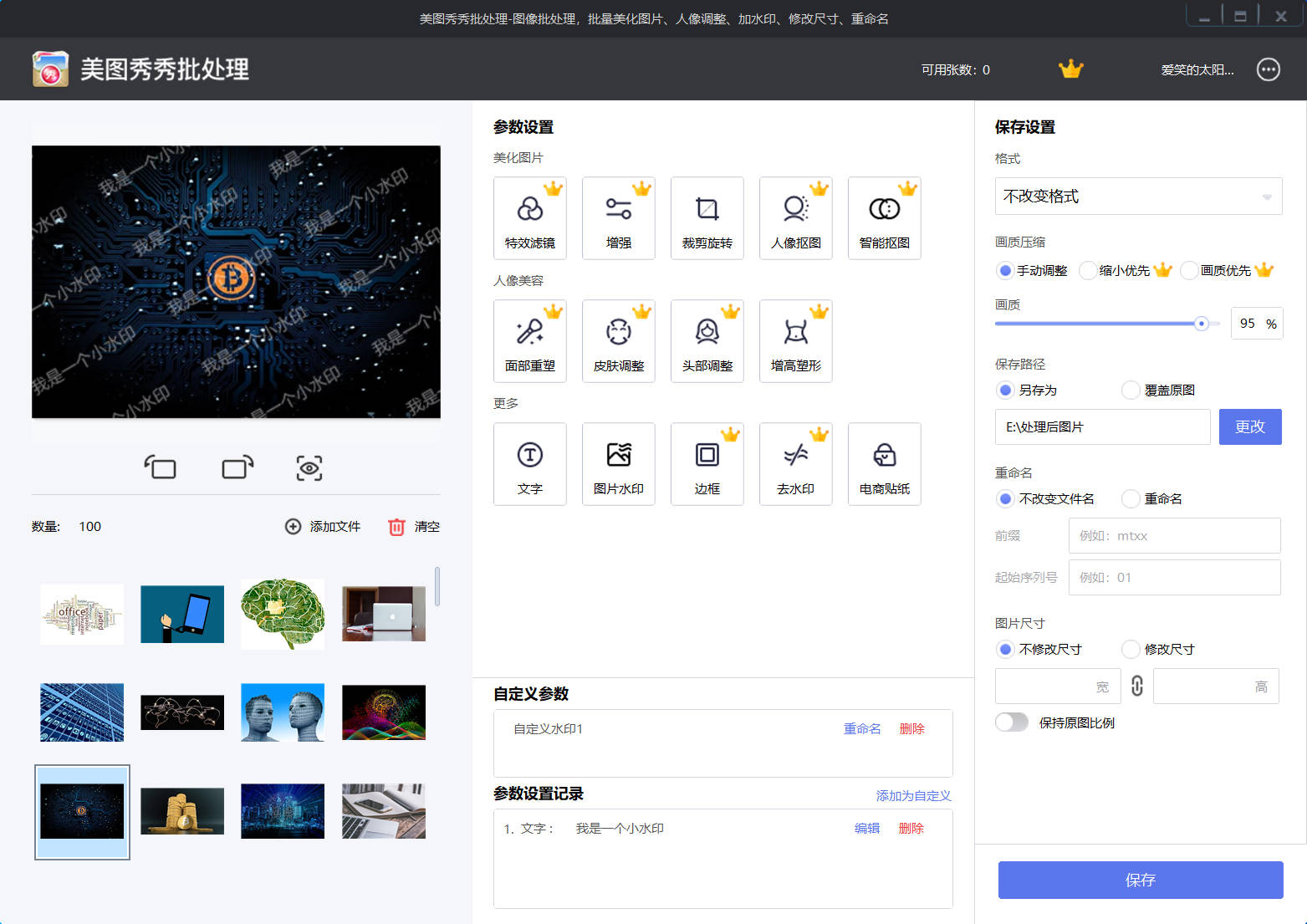
Task: Select the colorful brain waves thumbnail
Action: tap(384, 712)
